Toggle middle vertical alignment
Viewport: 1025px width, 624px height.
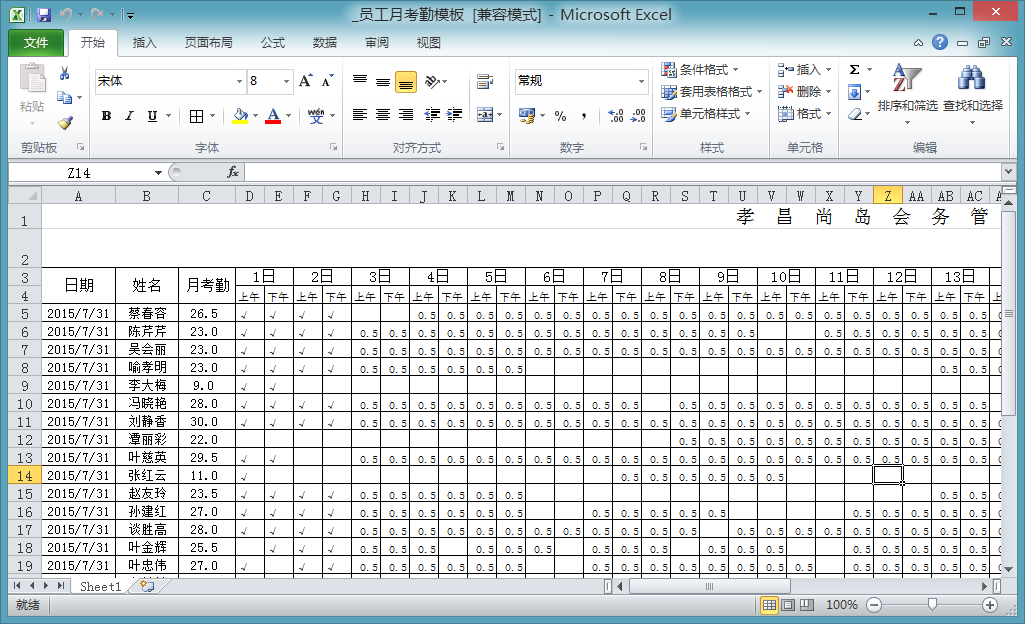[382, 81]
